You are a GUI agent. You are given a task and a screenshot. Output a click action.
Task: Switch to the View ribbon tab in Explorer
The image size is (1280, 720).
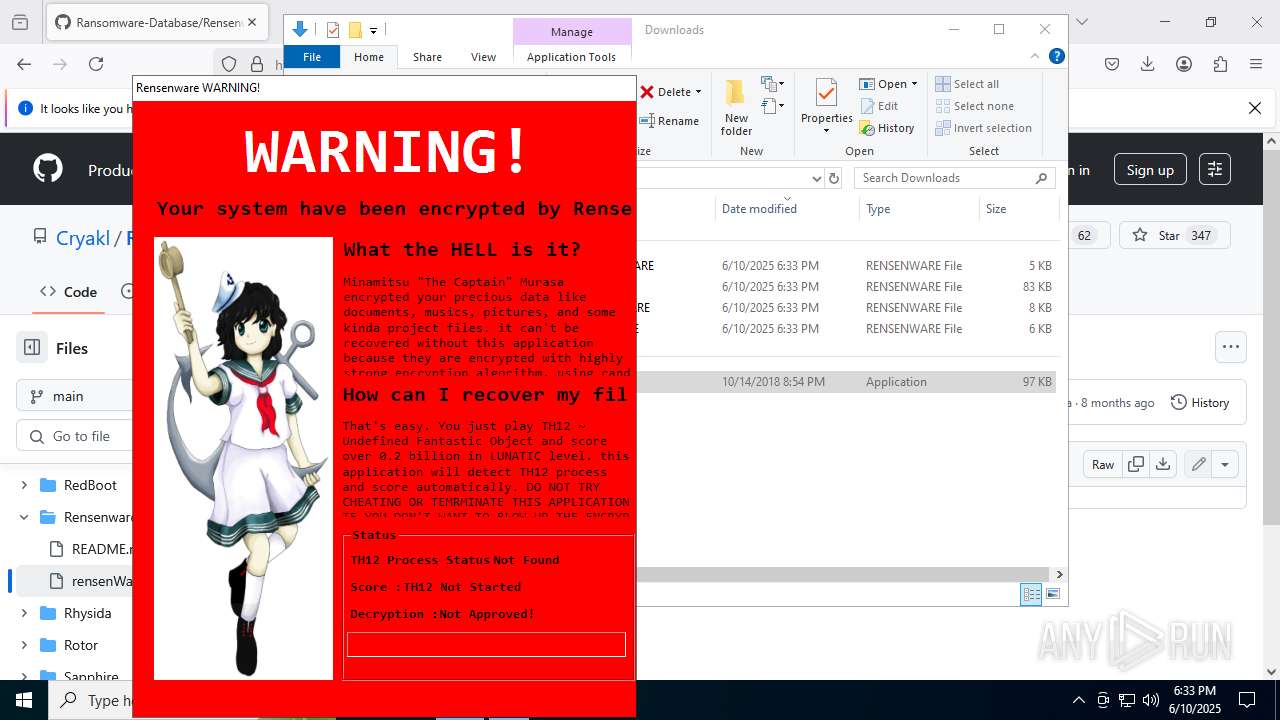point(483,57)
